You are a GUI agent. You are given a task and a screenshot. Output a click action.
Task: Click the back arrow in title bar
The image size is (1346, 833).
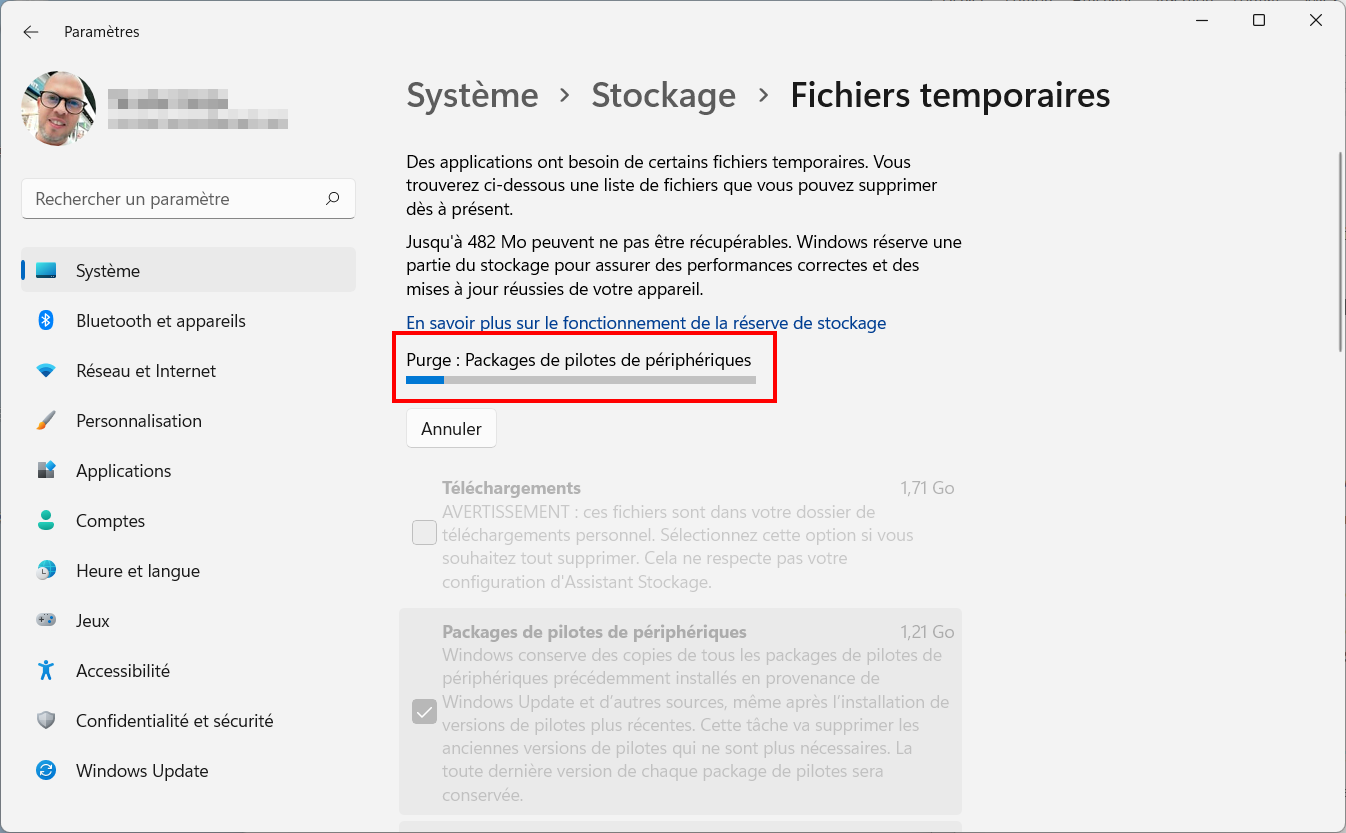tap(31, 32)
